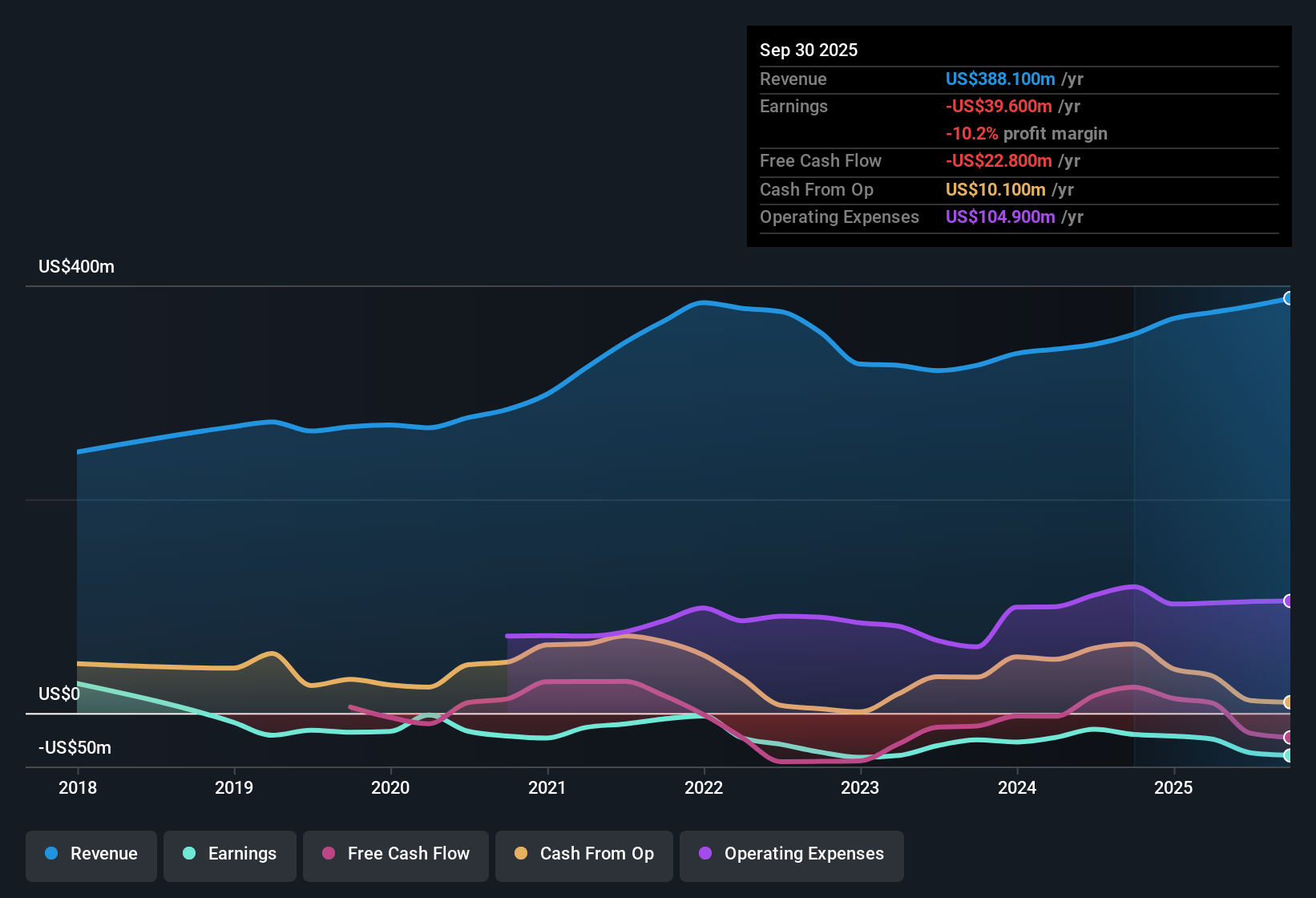The image size is (1316, 898).
Task: Click the orange Cash From Op dot icon
Action: [520, 854]
